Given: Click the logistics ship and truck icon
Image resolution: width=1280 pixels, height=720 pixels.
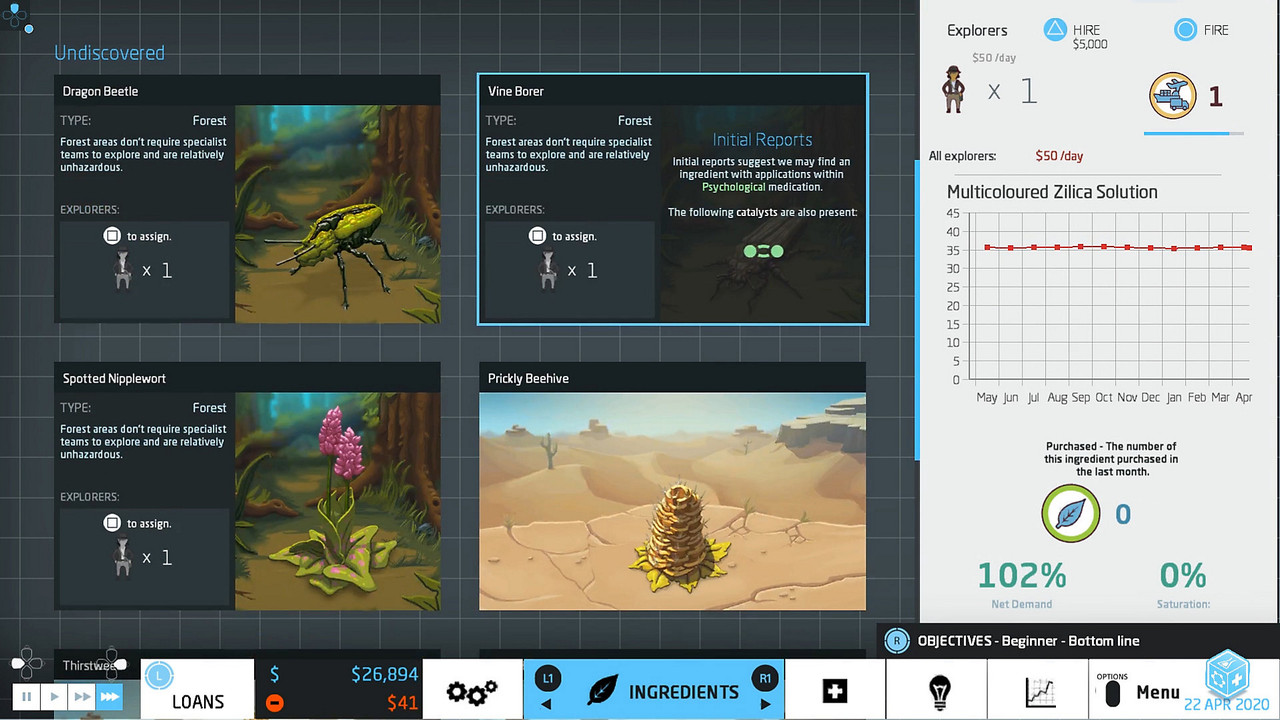Looking at the screenshot, I should point(1172,96).
